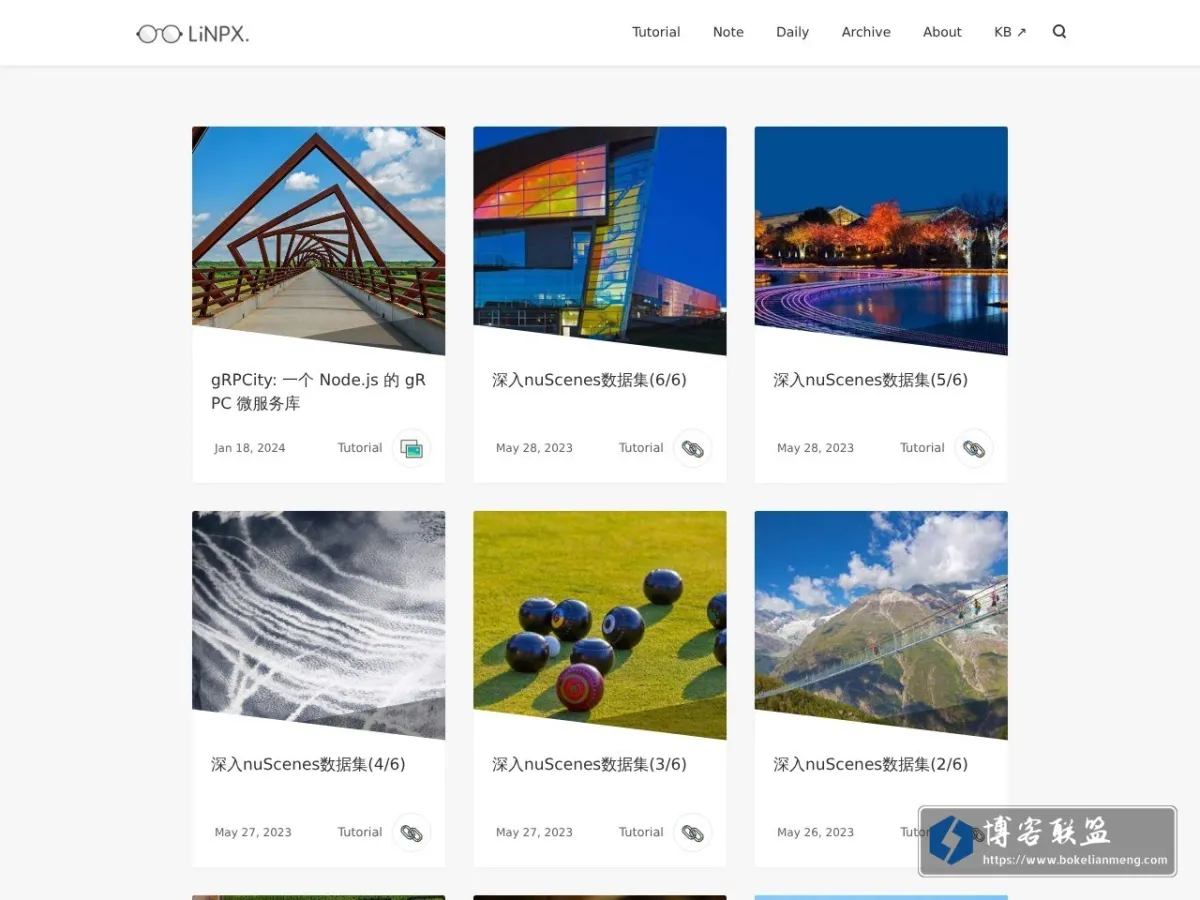1200x900 pixels.
Task: Open the Archive page
Action: 866,32
